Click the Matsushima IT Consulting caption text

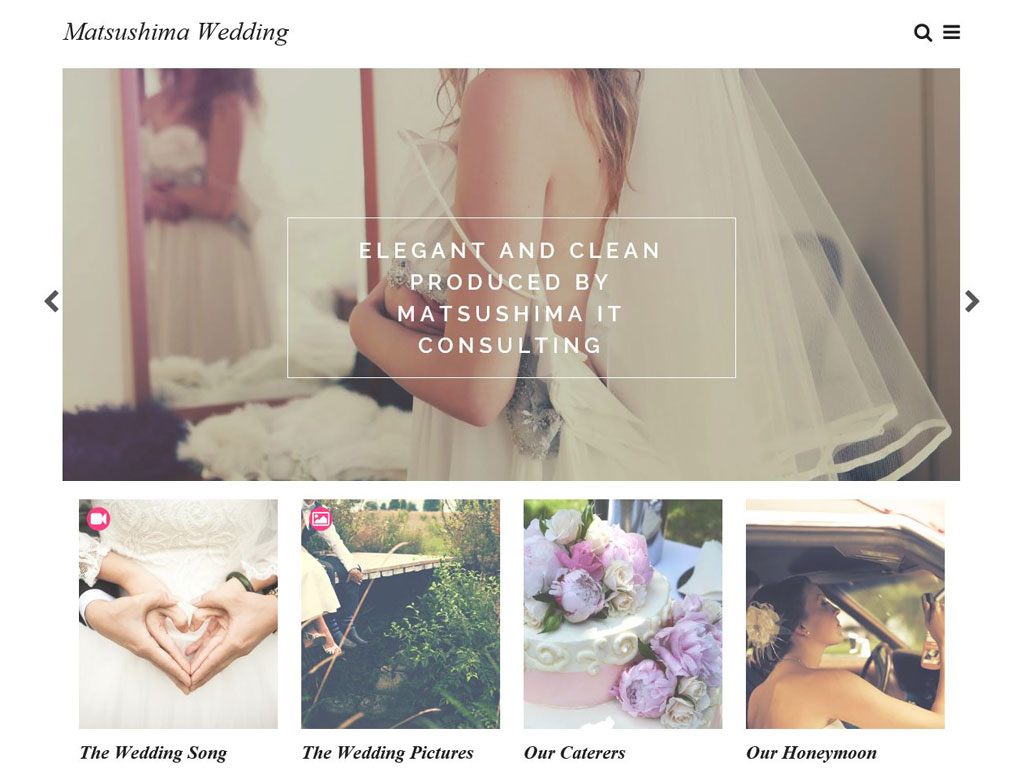(x=511, y=330)
